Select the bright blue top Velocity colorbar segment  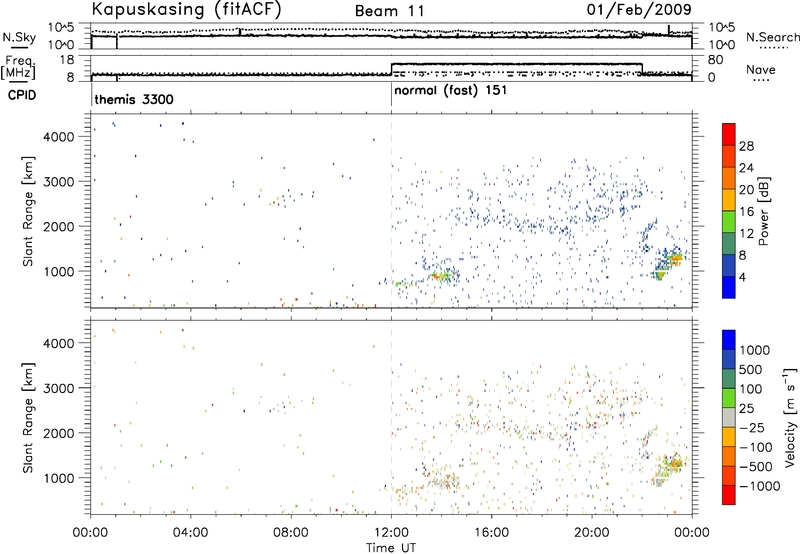[729, 340]
